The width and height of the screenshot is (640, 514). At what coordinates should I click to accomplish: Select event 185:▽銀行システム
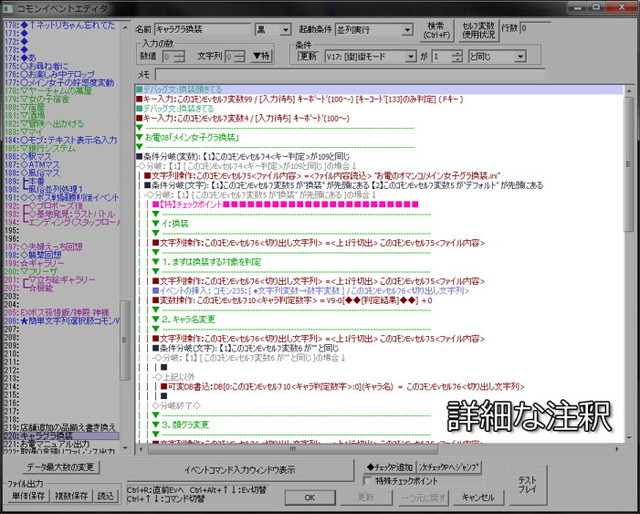pos(61,148)
